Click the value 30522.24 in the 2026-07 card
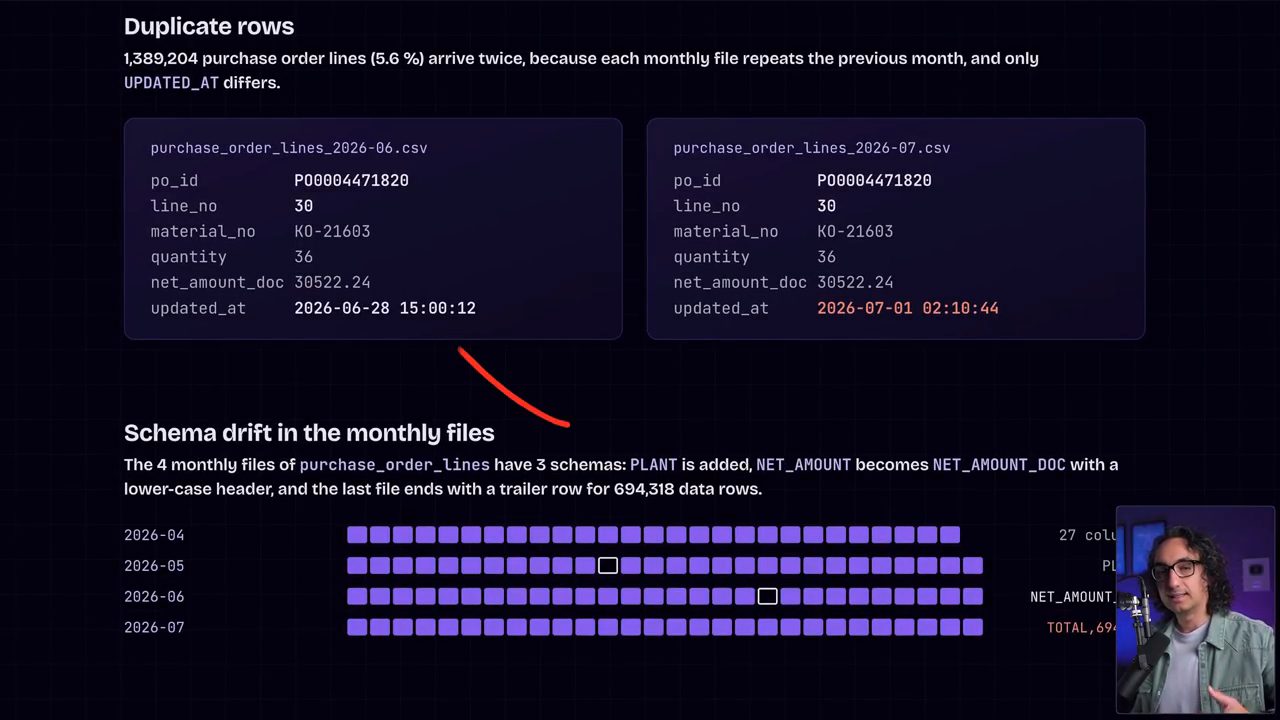1280x720 pixels. point(855,282)
